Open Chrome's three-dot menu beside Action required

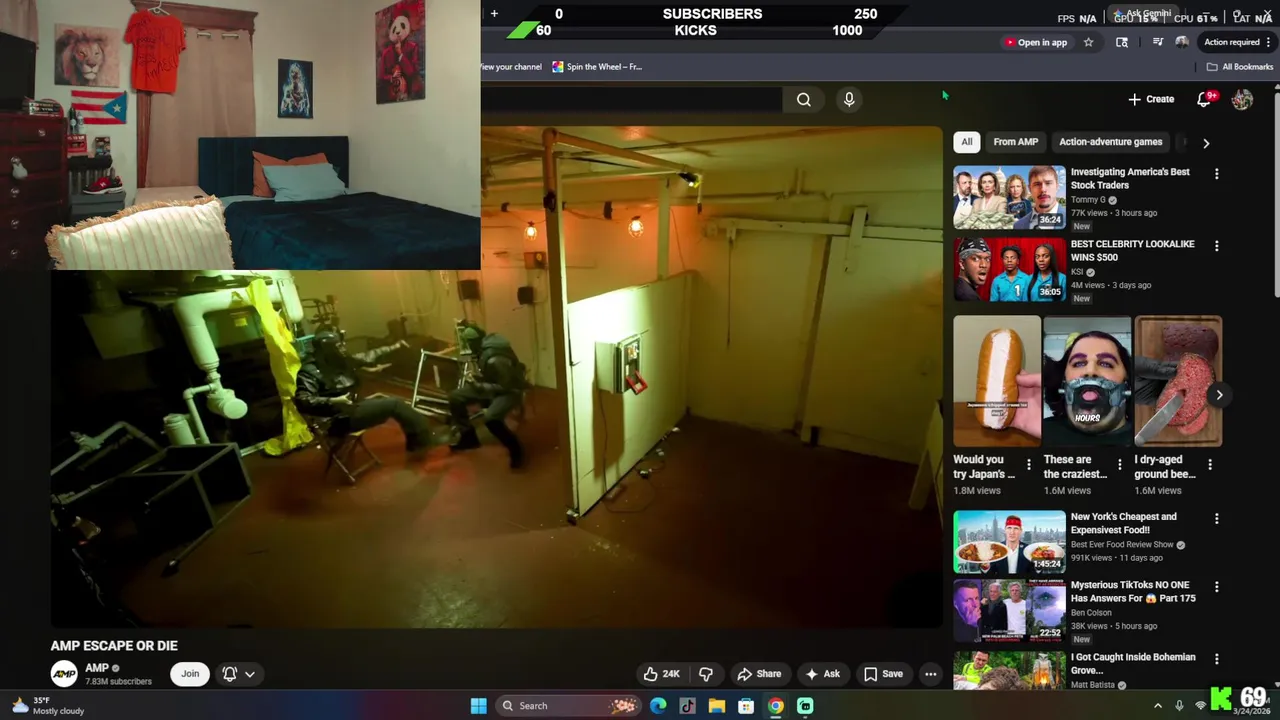tap(1269, 42)
